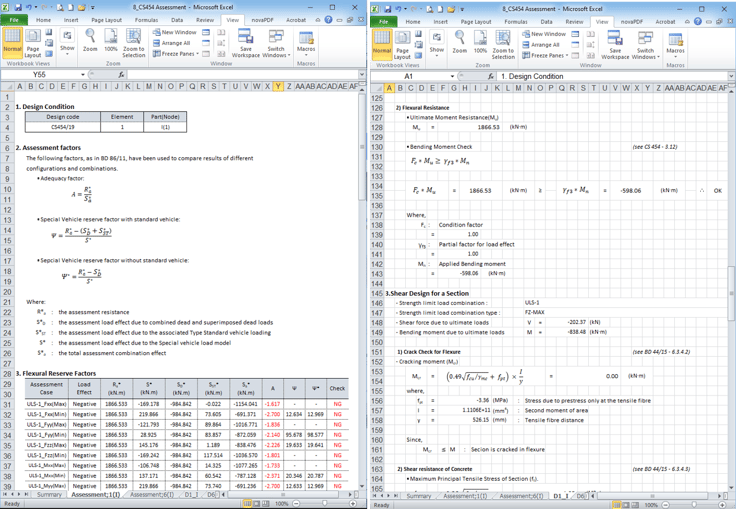736x509 pixels.
Task: Click Zoom to Selection in right window
Action: [x=503, y=45]
